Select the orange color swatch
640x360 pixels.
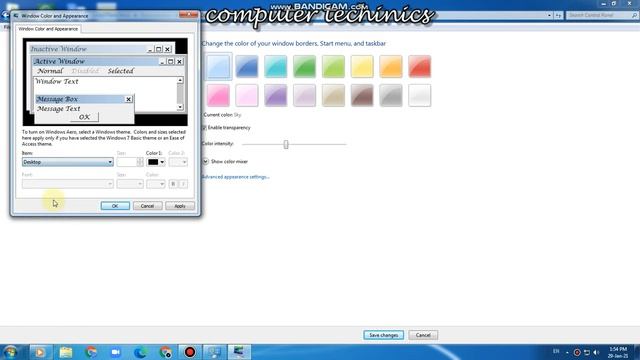391,66
